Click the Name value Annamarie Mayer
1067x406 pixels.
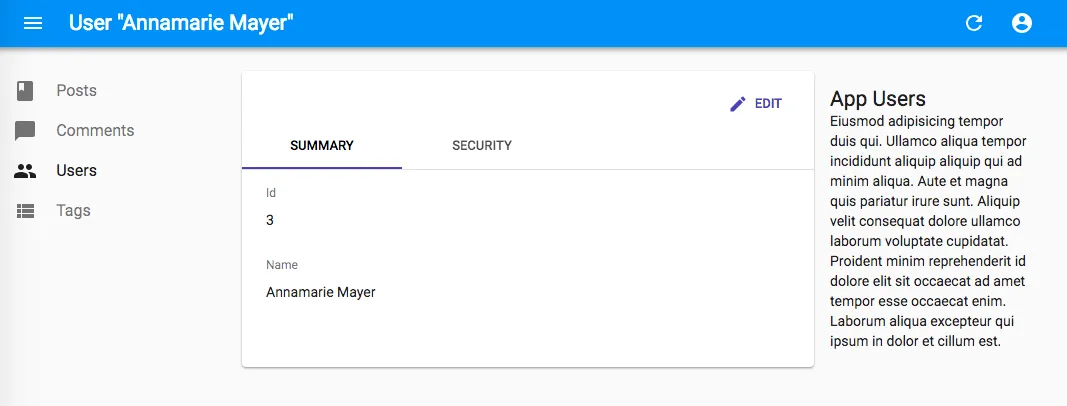(320, 293)
